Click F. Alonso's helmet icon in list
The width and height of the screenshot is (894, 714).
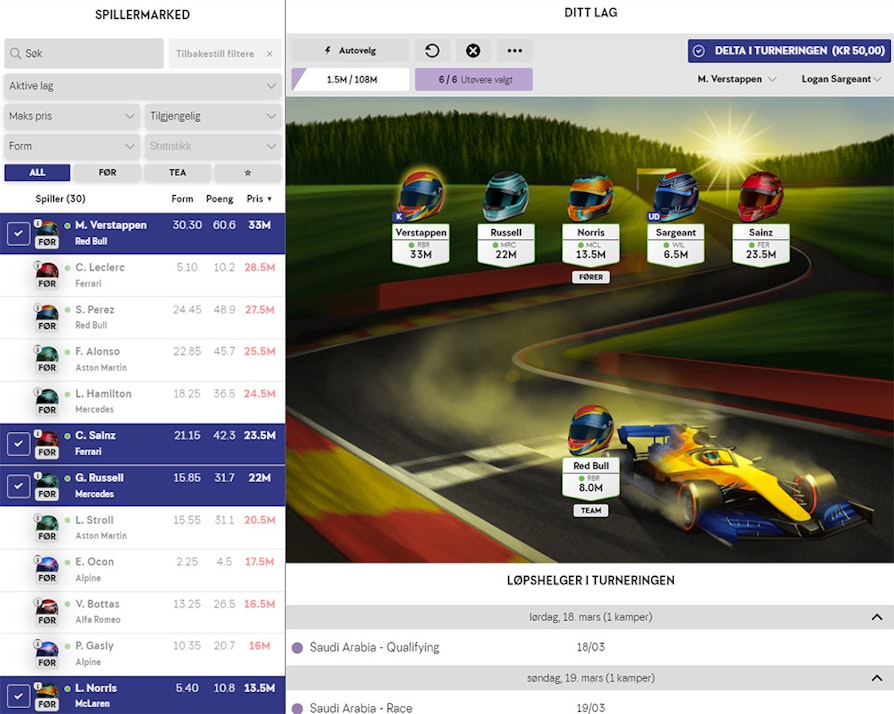click(47, 354)
